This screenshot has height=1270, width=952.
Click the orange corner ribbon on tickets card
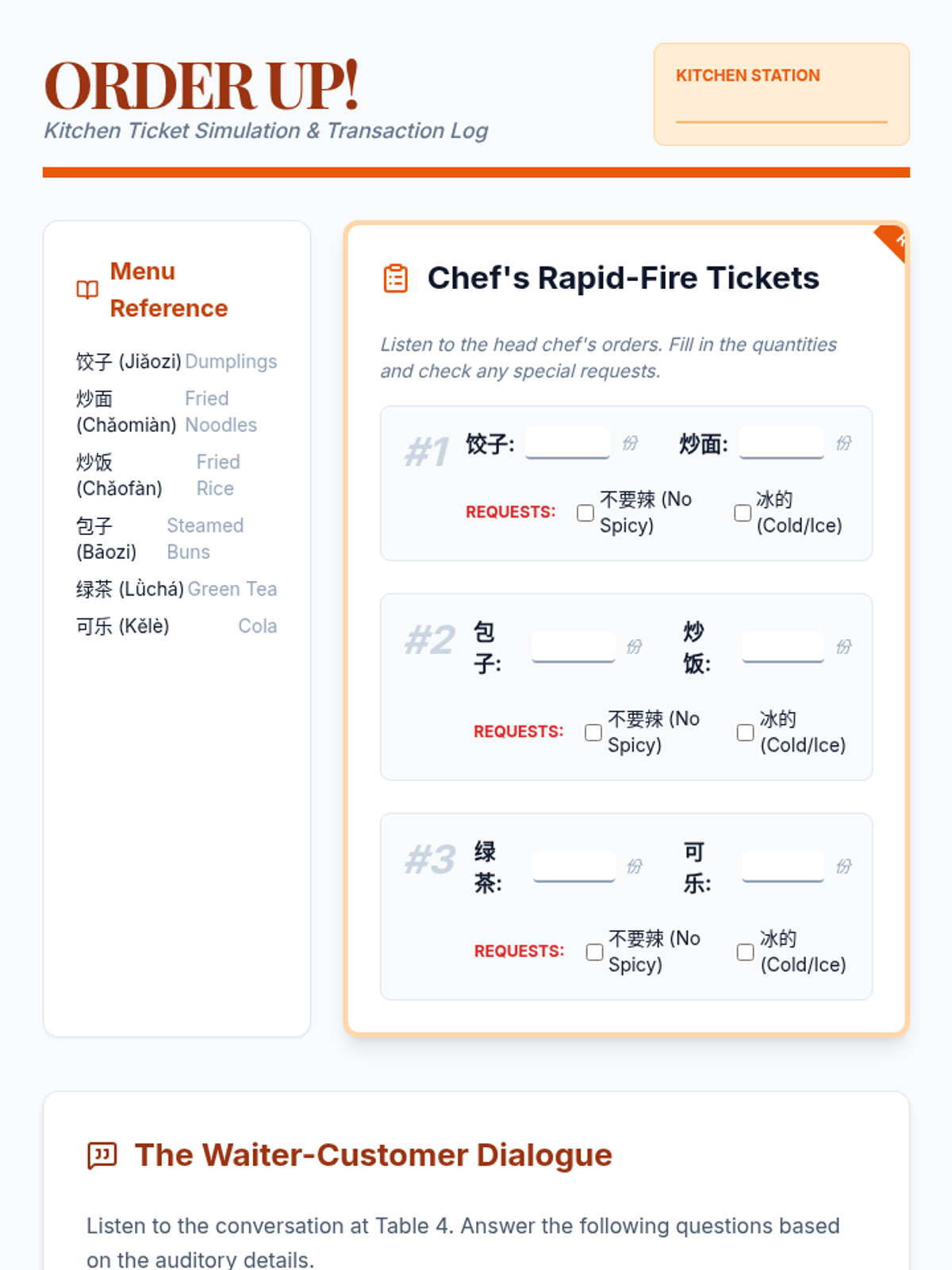click(893, 241)
